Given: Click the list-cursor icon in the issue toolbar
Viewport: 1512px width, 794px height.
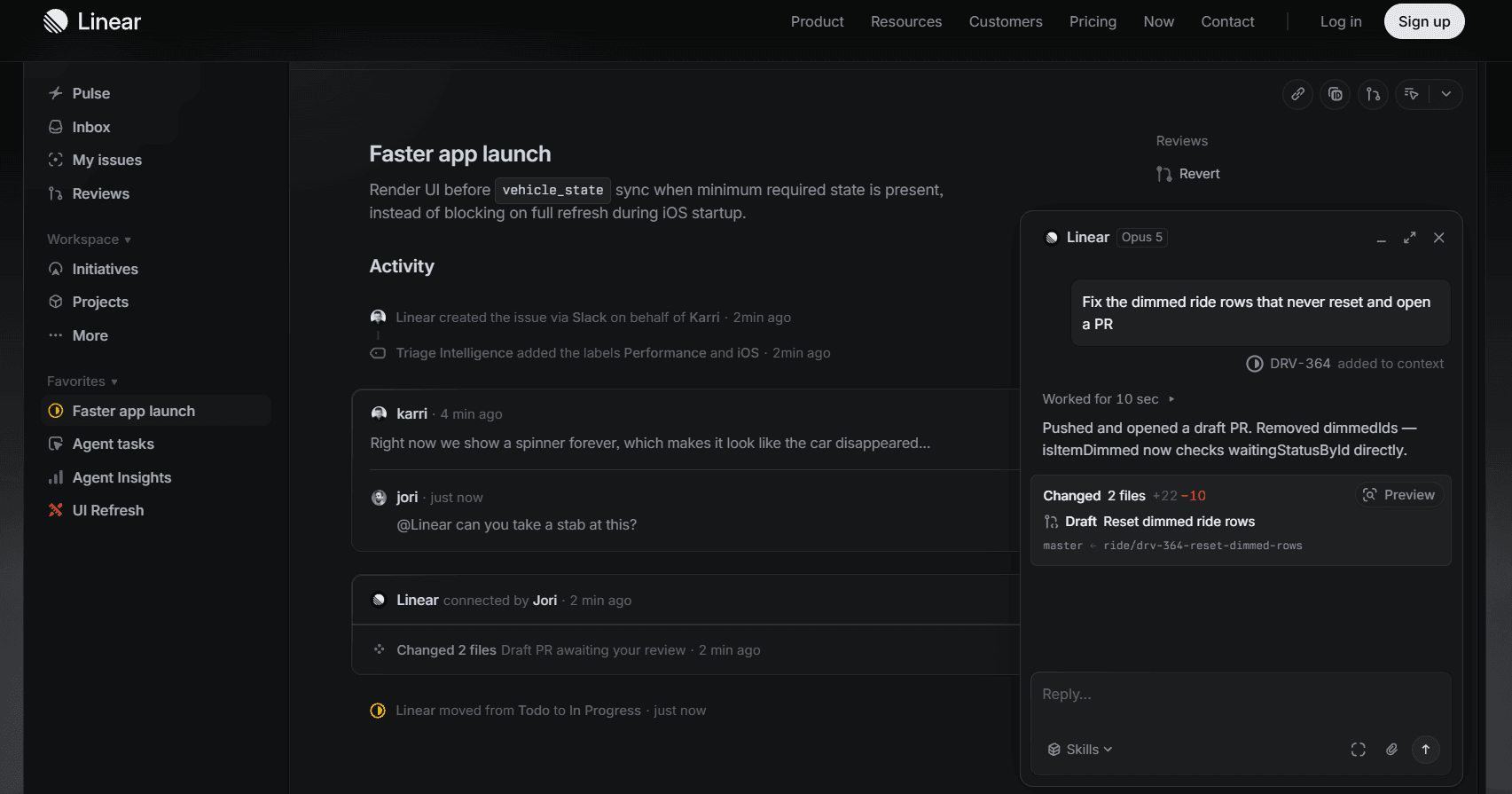Looking at the screenshot, I should [1412, 94].
